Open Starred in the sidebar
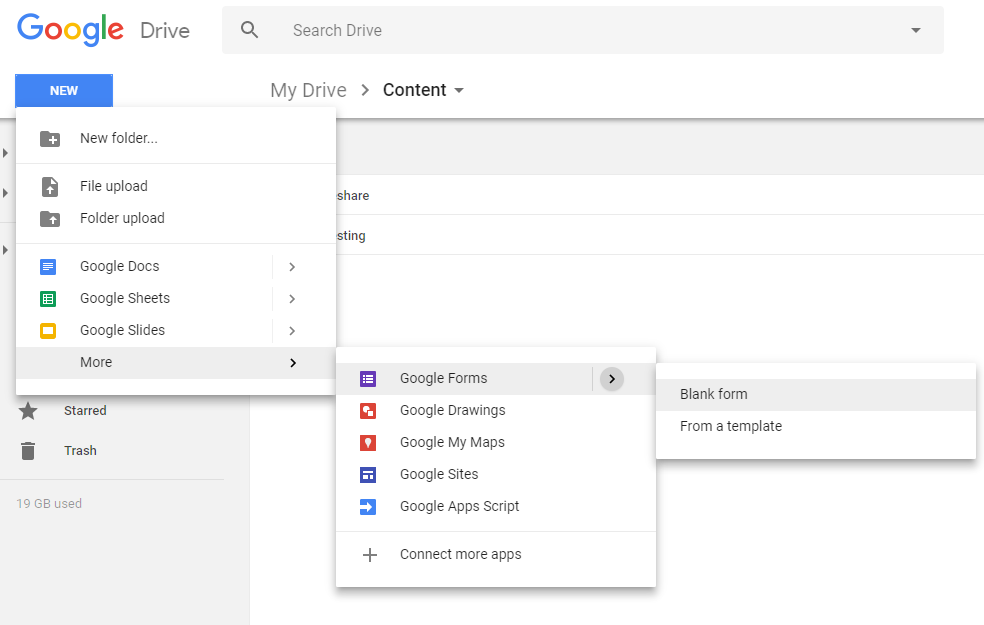This screenshot has width=984, height=625. (85, 411)
